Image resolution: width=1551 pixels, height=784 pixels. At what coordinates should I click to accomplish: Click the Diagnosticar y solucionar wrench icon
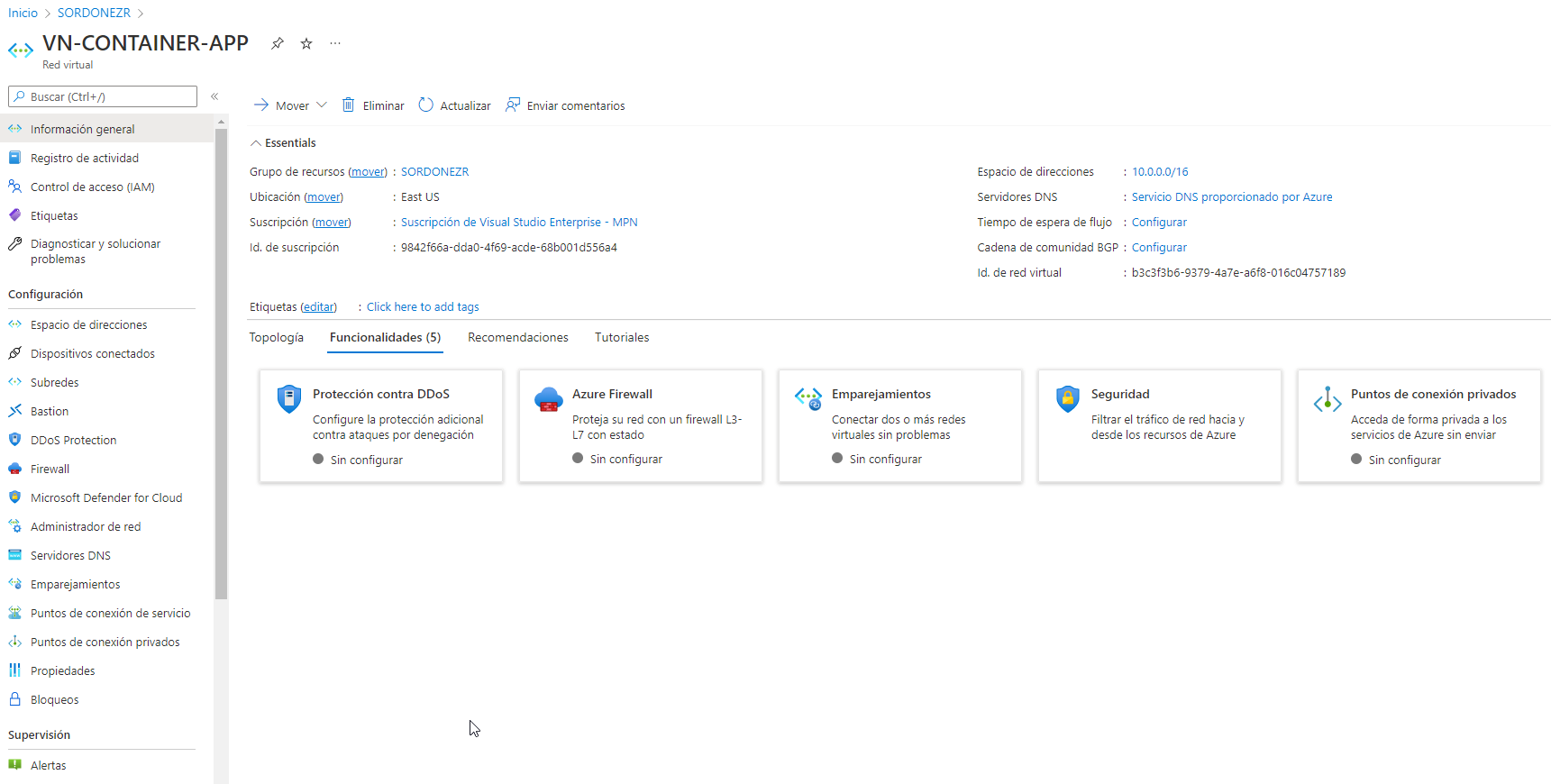[x=14, y=243]
